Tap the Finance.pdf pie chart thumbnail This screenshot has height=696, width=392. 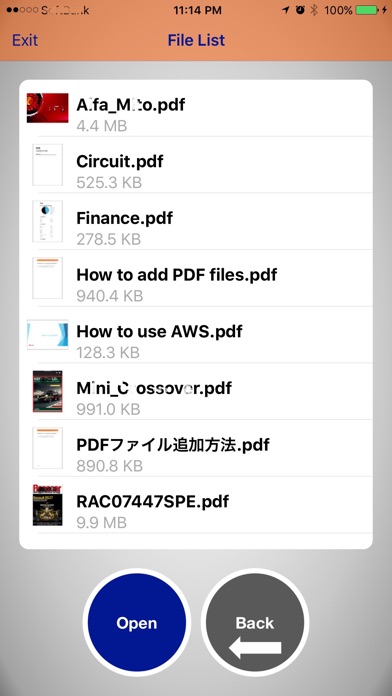coord(48,221)
